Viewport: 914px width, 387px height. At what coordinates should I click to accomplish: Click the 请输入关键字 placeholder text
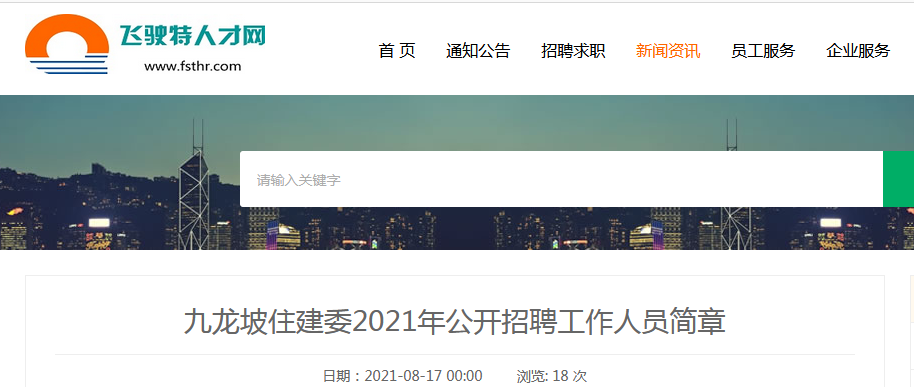tap(298, 180)
